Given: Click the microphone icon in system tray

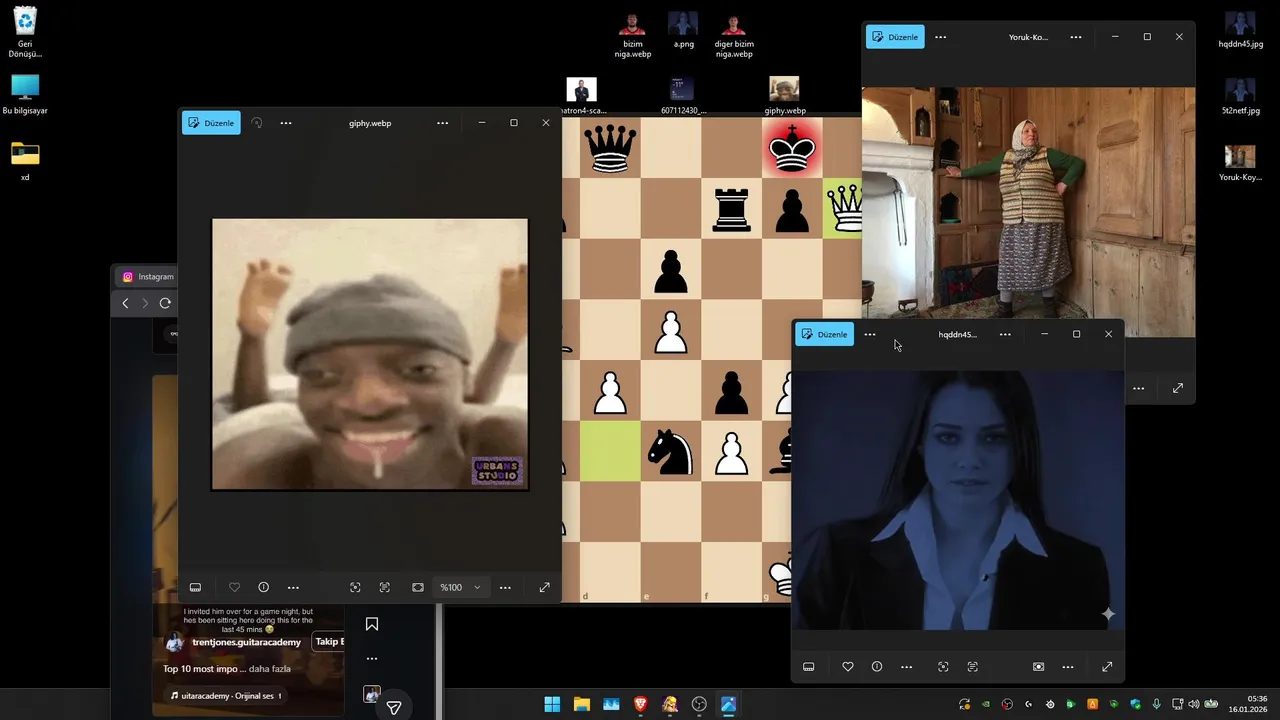Looking at the screenshot, I should [1156, 704].
